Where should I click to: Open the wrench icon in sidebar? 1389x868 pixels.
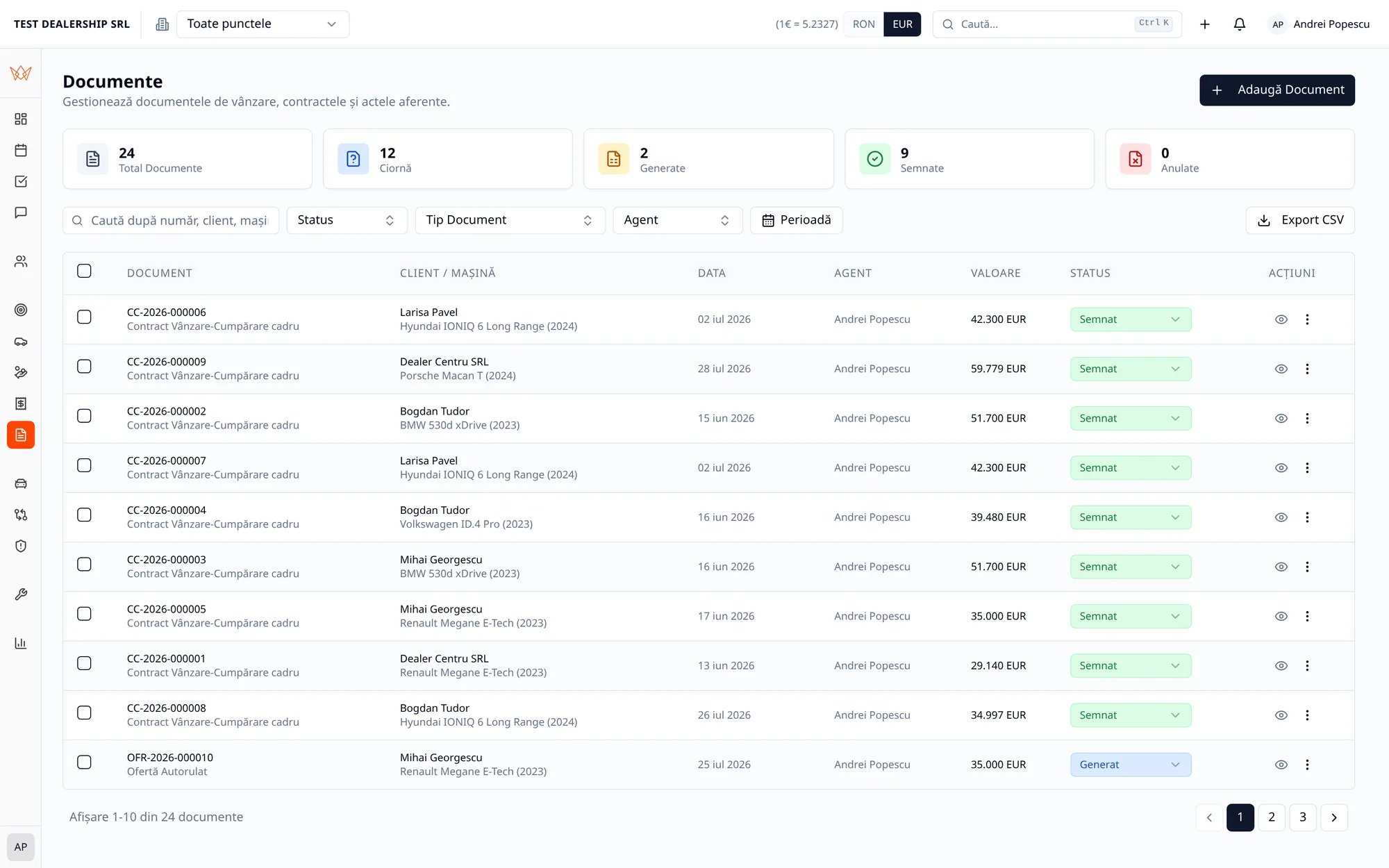(x=21, y=594)
